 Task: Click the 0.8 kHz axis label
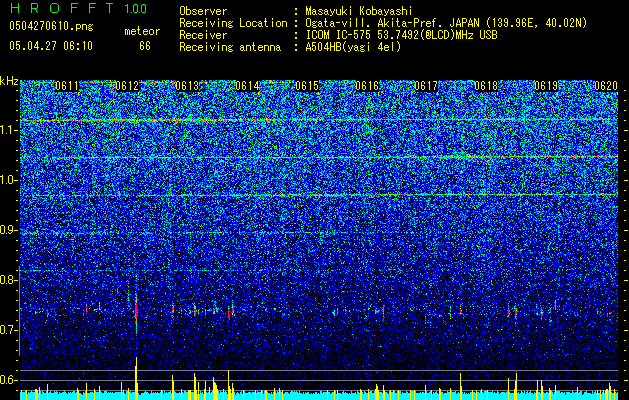(x=8, y=280)
